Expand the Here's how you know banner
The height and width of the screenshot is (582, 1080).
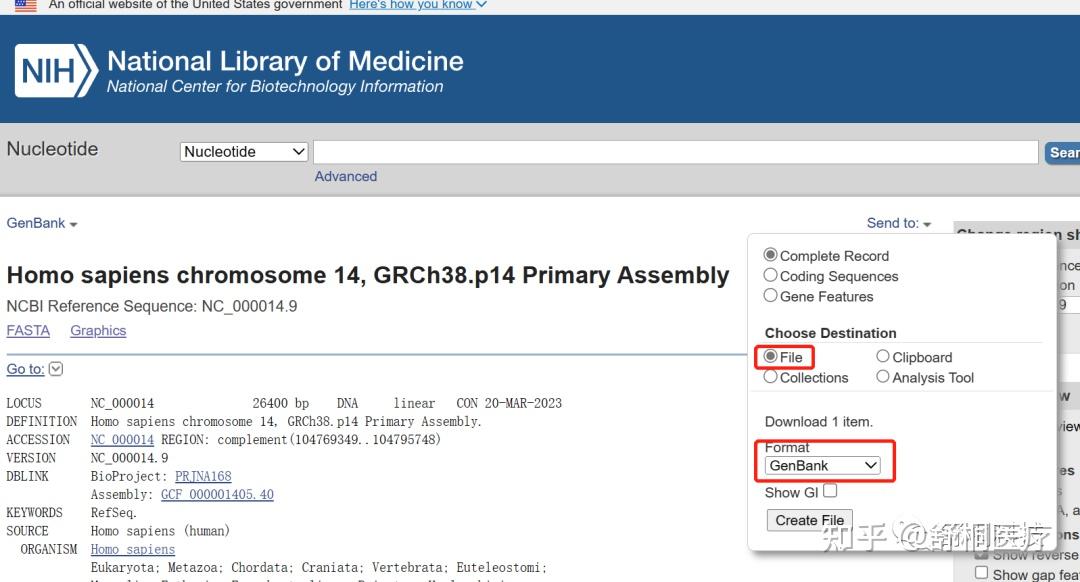pyautogui.click(x=417, y=5)
